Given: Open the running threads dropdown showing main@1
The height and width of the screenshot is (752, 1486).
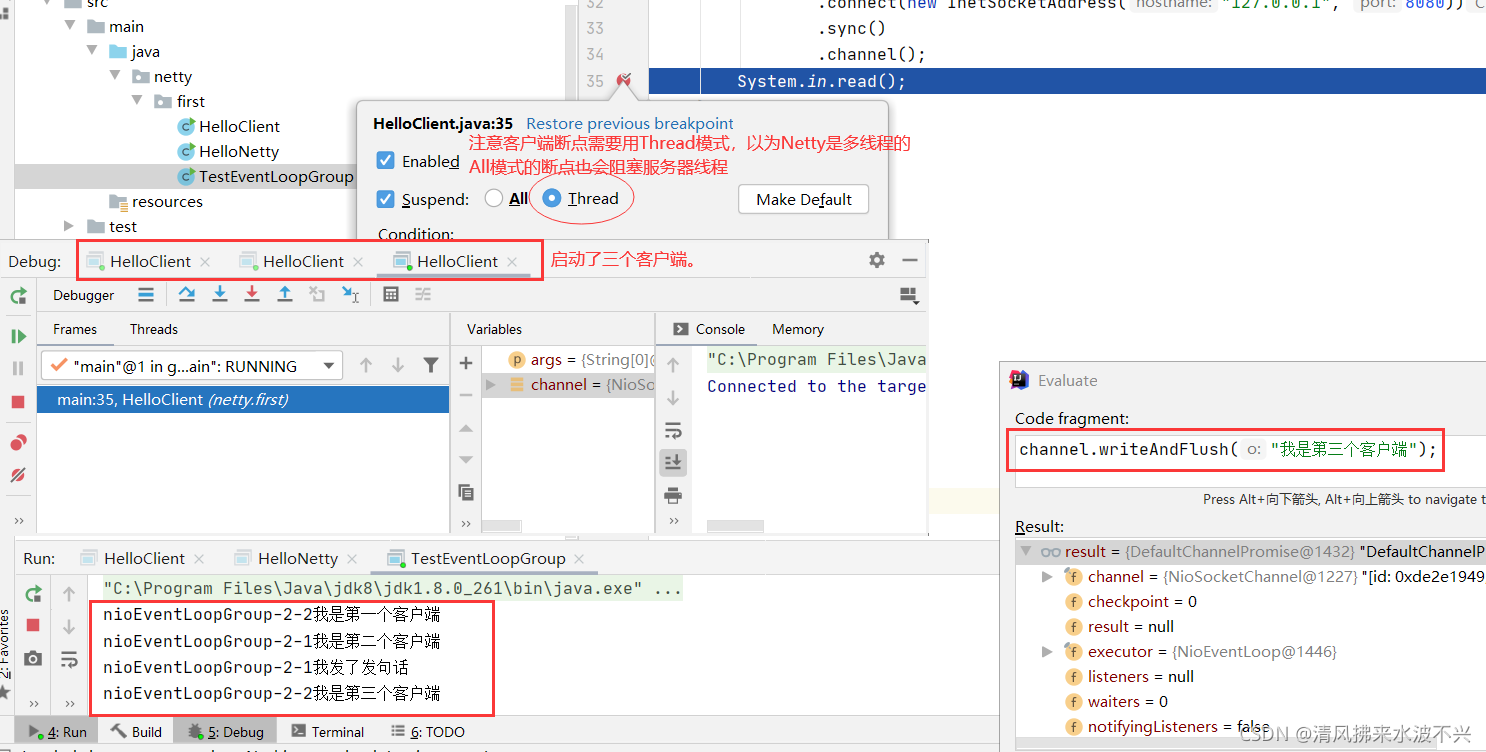Looking at the screenshot, I should 329,365.
